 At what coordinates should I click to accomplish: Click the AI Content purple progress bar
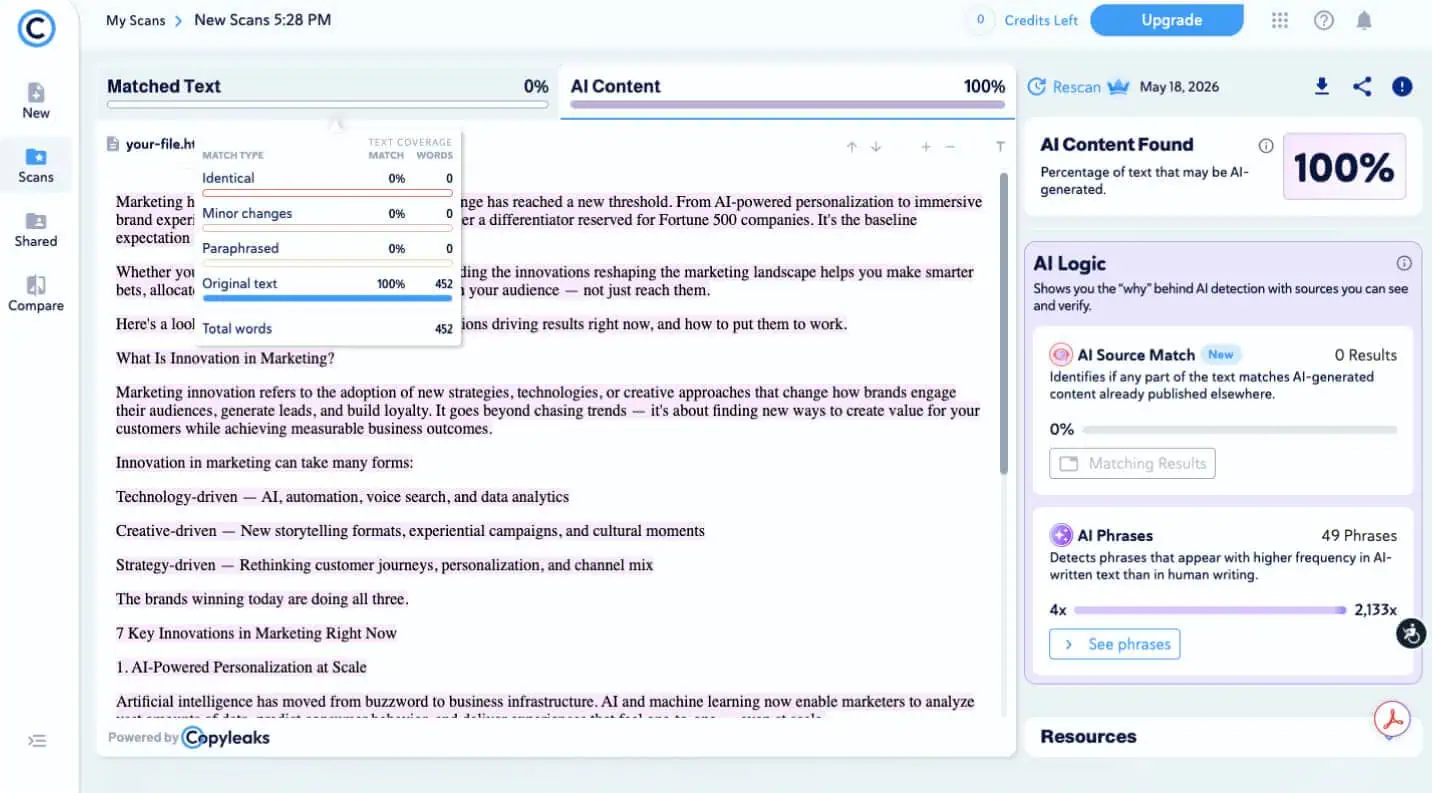(787, 104)
